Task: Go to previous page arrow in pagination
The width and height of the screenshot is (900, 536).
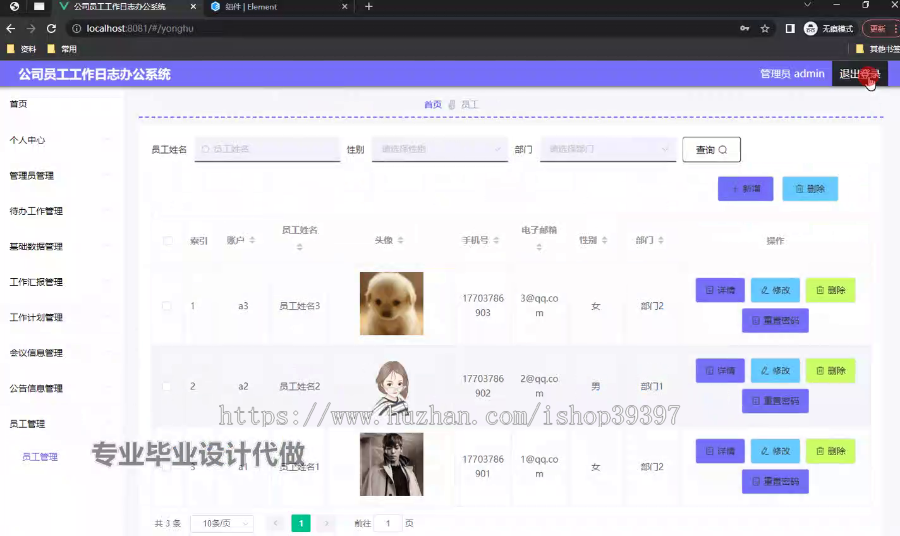Action: coord(276,523)
